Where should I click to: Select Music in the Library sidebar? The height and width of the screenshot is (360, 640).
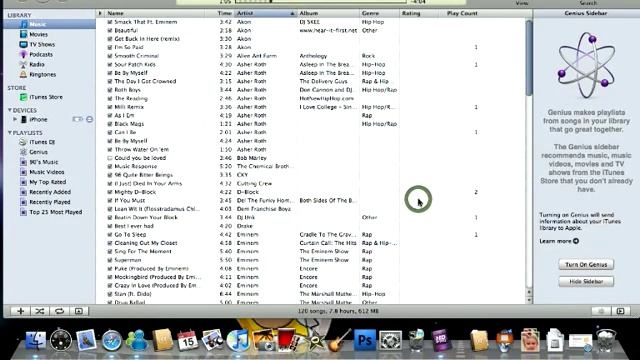pyautogui.click(x=38, y=24)
